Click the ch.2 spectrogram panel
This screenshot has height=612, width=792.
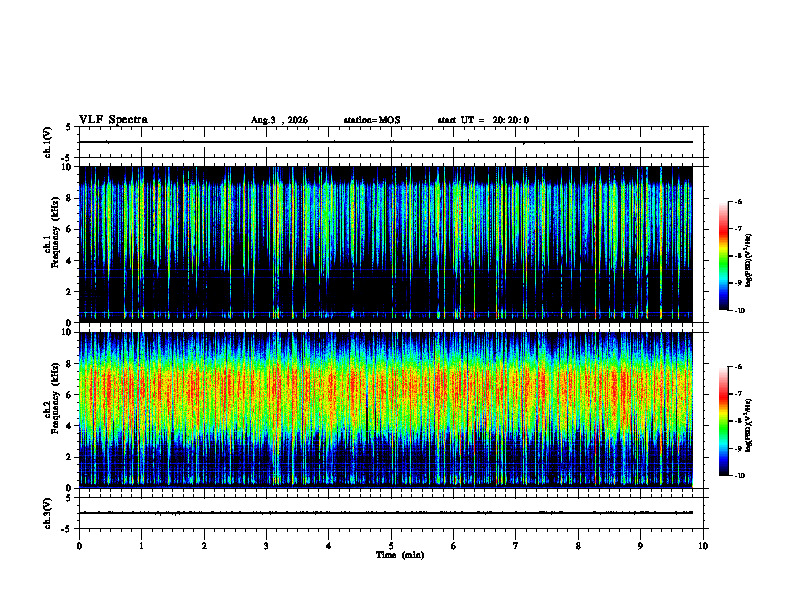[385, 410]
